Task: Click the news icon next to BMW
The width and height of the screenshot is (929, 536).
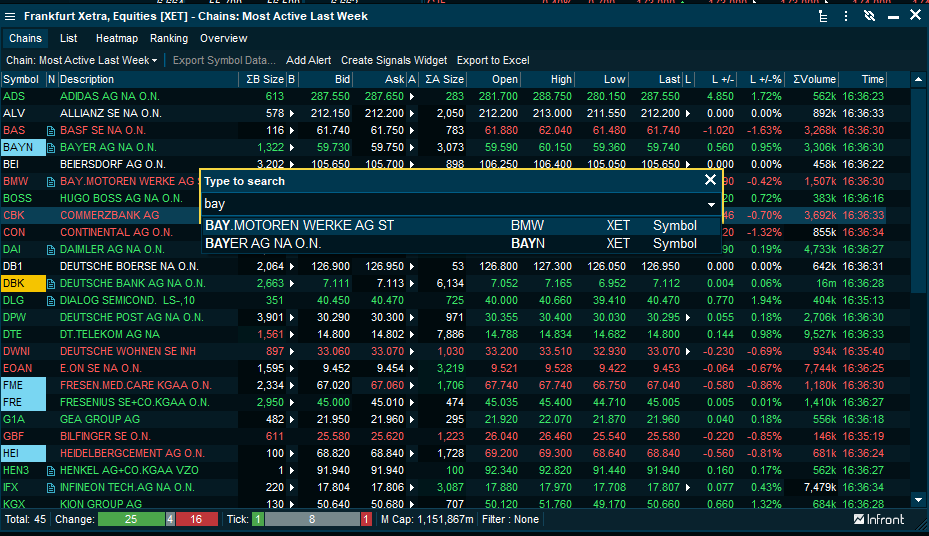Action: point(51,182)
